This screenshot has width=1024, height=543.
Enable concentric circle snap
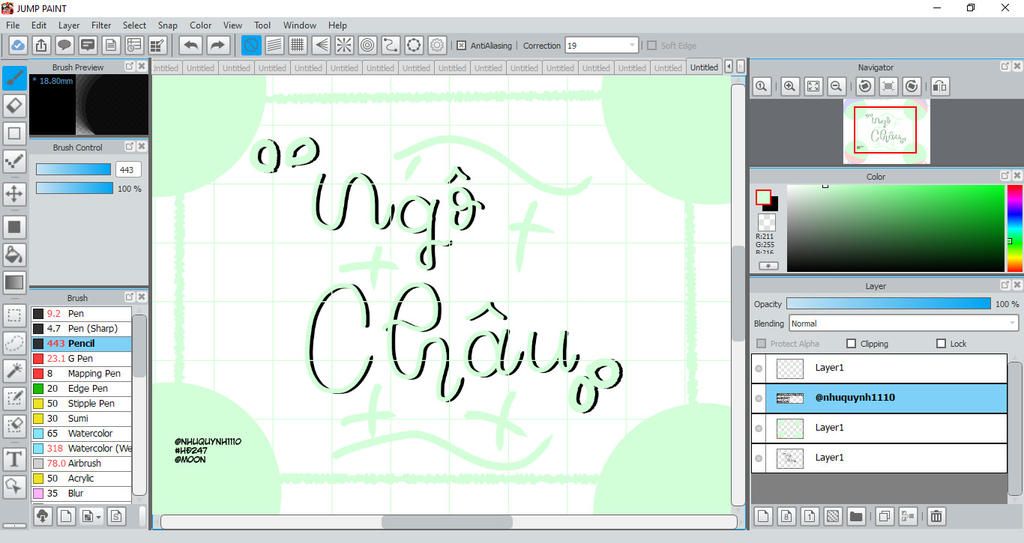[368, 45]
